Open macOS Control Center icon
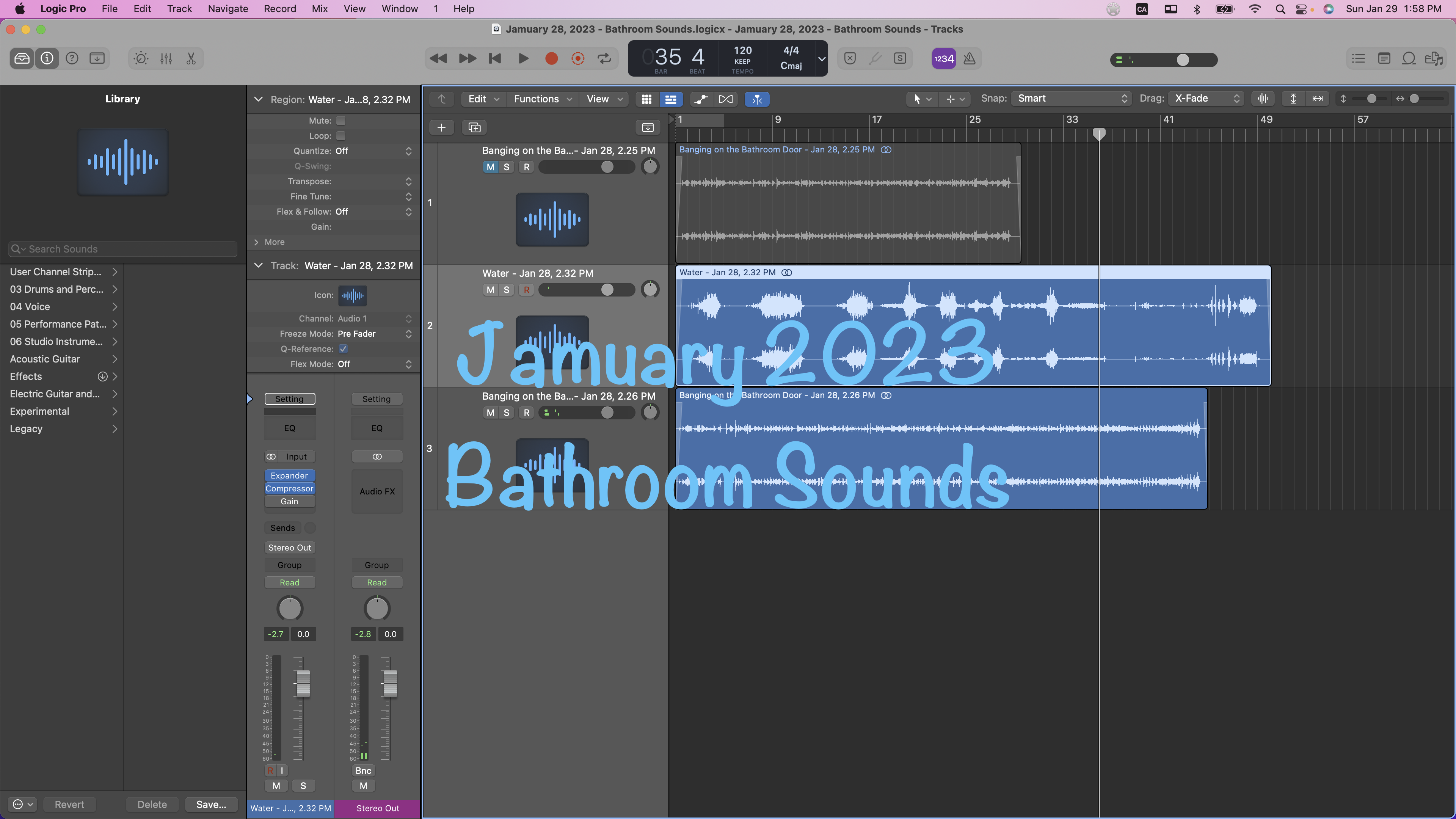Screen dimensions: 1456x819 [1302, 9]
